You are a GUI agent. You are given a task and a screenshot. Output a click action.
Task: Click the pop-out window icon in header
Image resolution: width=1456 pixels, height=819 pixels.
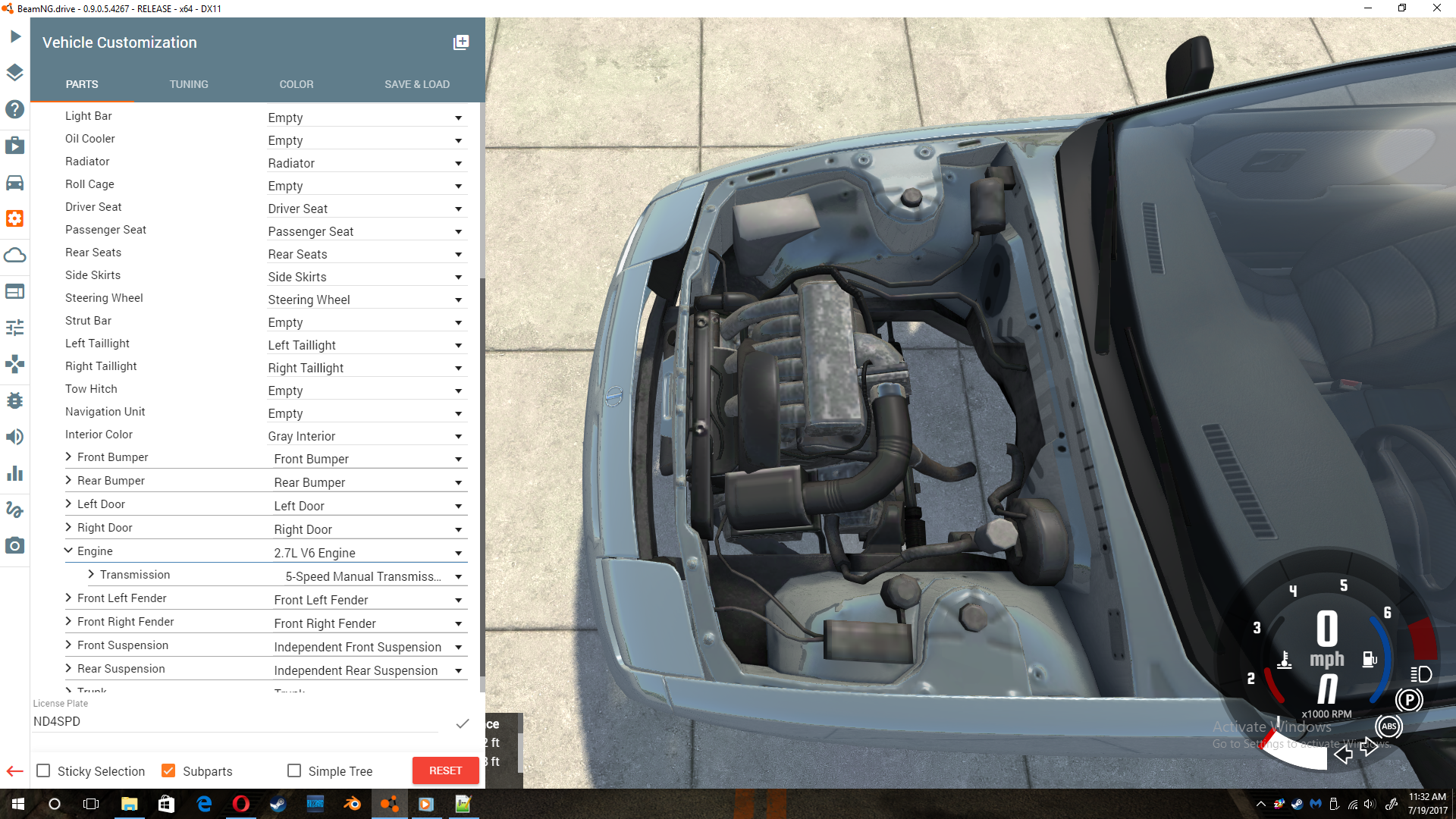pyautogui.click(x=461, y=42)
